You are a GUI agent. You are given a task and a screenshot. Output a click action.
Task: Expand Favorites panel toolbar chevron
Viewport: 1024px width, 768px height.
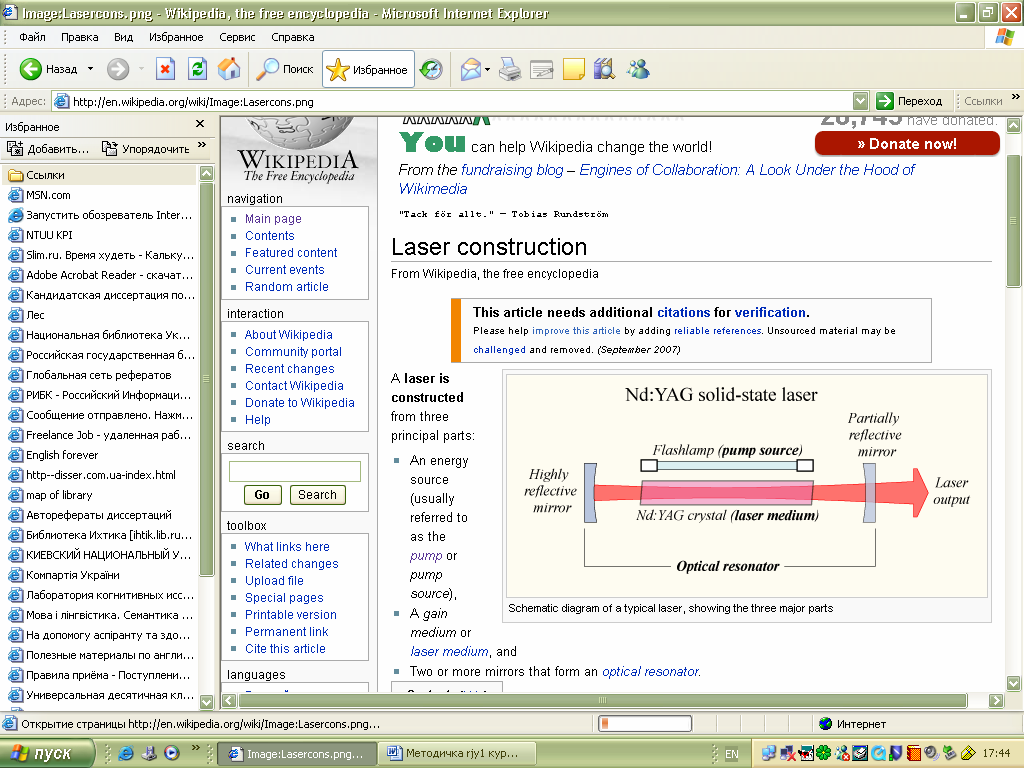202,145
